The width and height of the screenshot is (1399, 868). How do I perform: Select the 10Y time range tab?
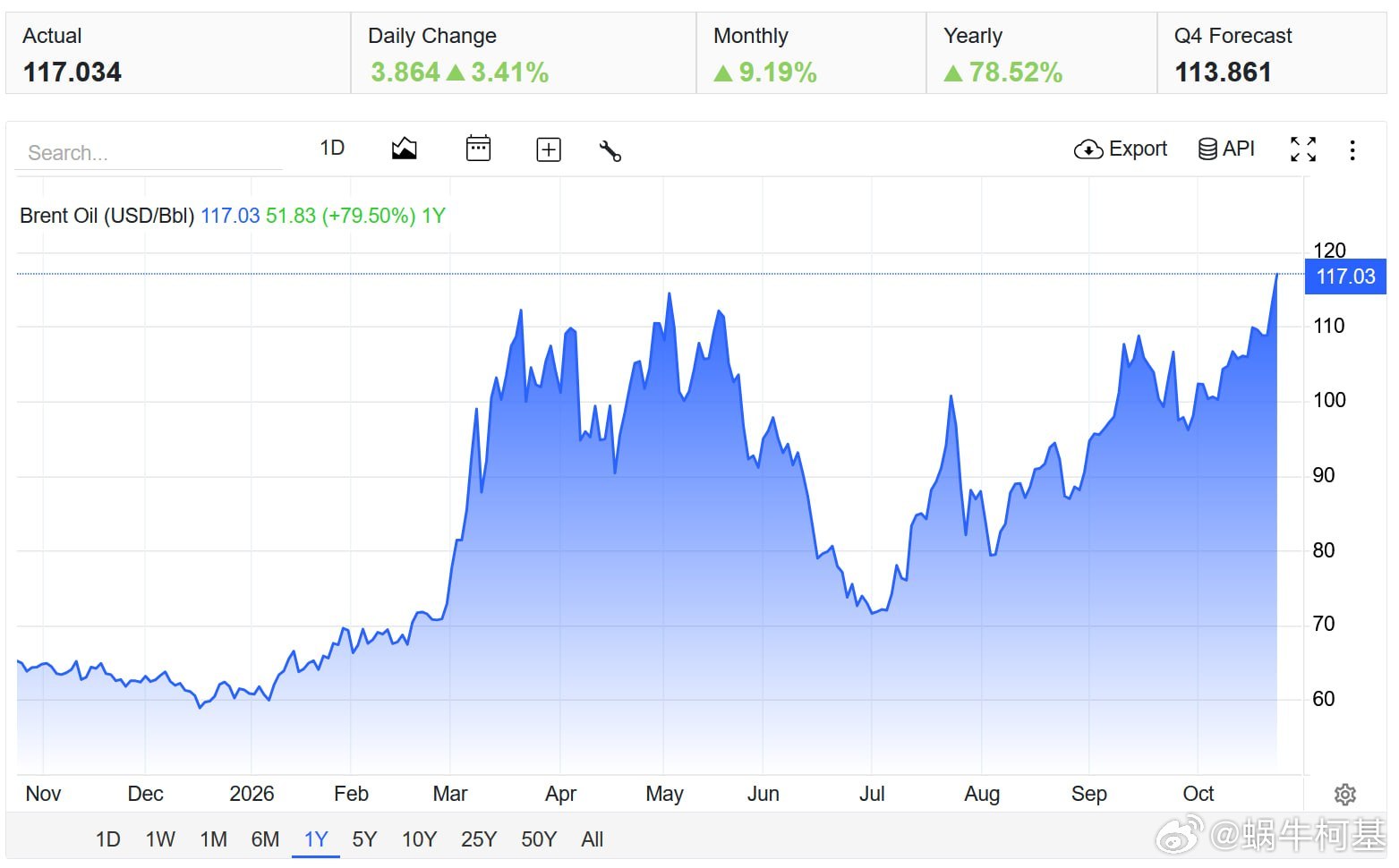pyautogui.click(x=419, y=839)
